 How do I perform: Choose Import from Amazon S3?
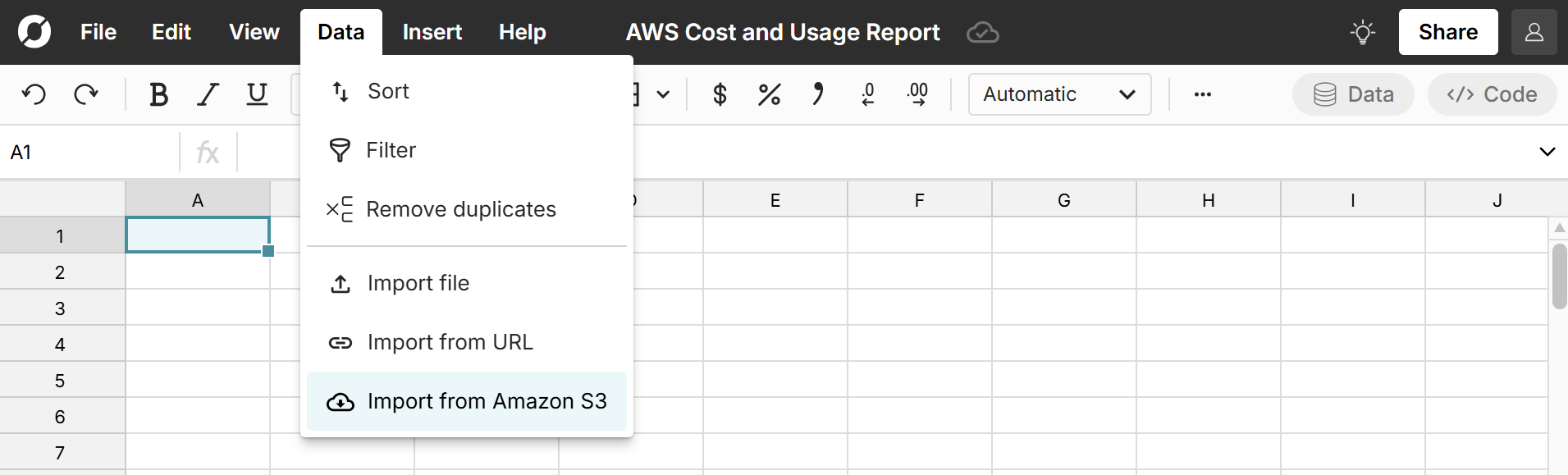click(466, 401)
